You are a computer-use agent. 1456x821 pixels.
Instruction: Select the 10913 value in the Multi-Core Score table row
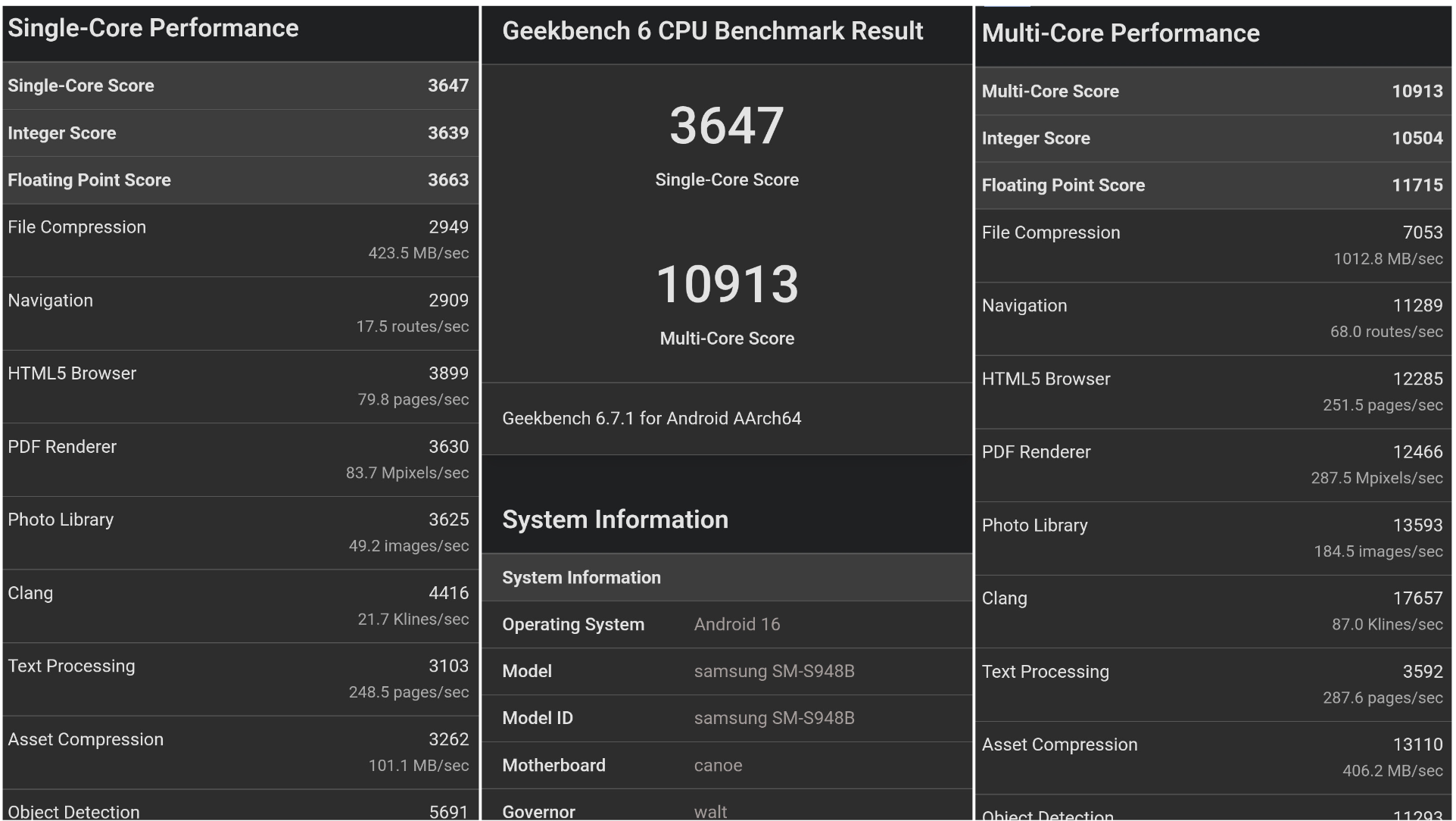1417,92
